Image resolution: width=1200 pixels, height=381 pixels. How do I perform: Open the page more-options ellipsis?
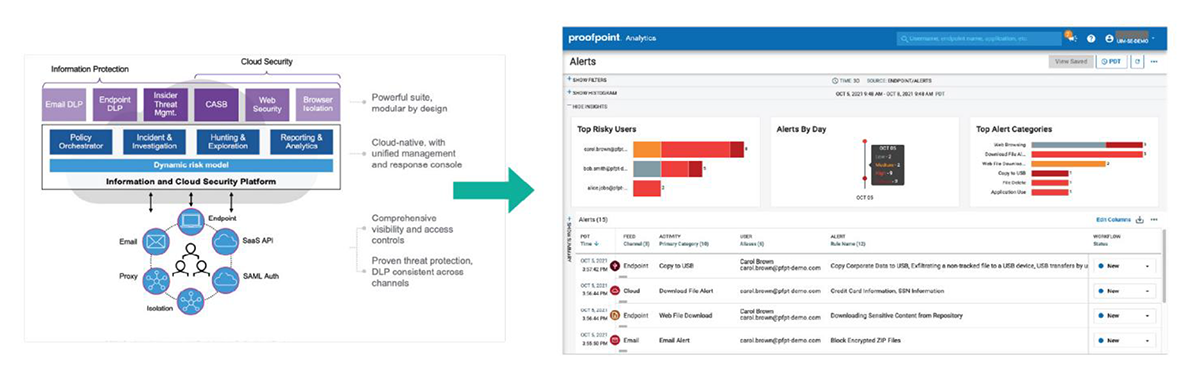[1154, 61]
